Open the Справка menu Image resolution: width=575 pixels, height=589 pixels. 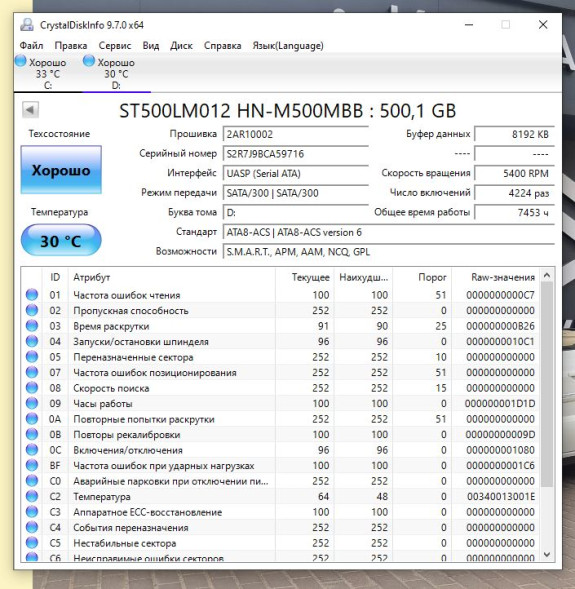point(222,46)
